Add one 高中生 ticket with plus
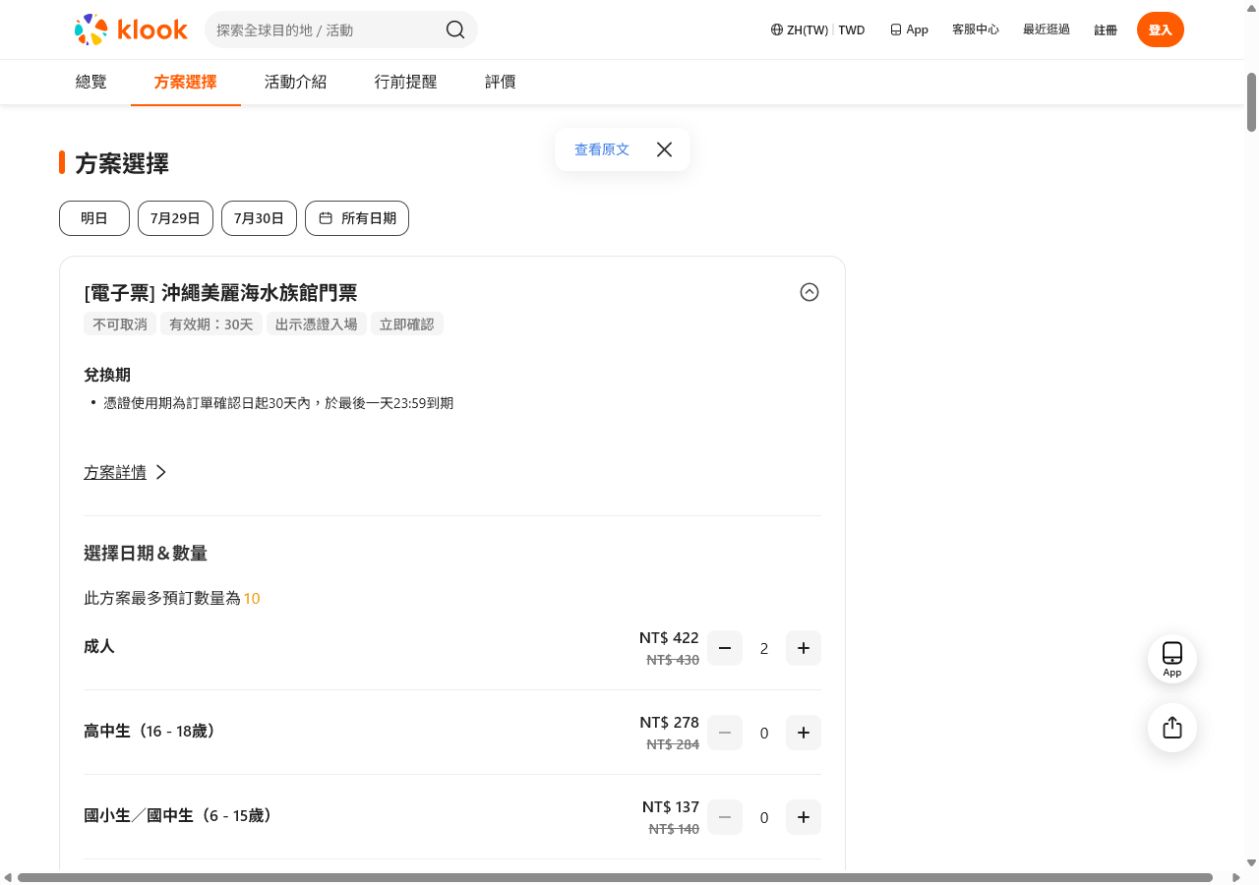Screen dimensions: 1259x885 (x=803, y=733)
